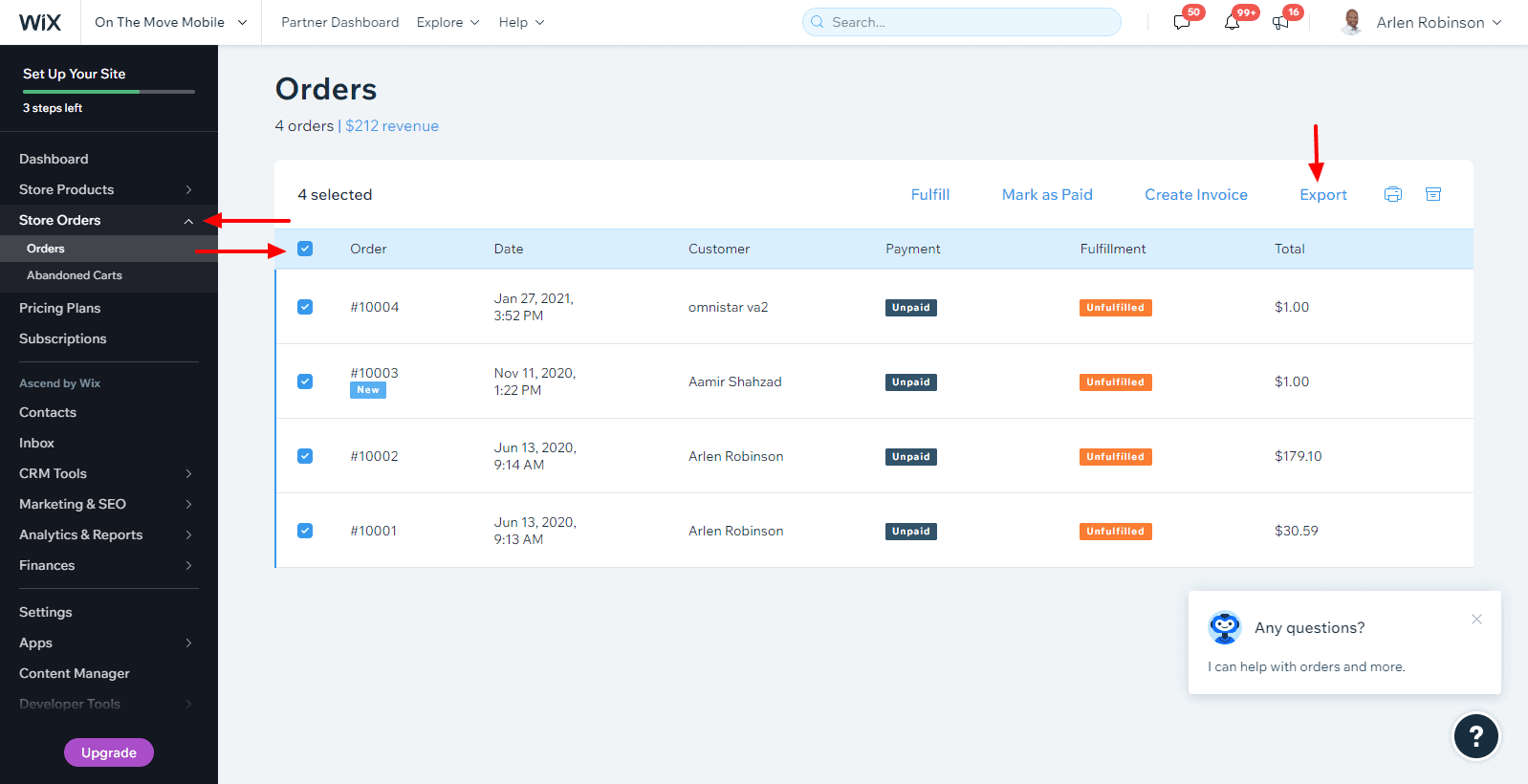Open Contacts in sidebar
The height and width of the screenshot is (784, 1528).
48,412
